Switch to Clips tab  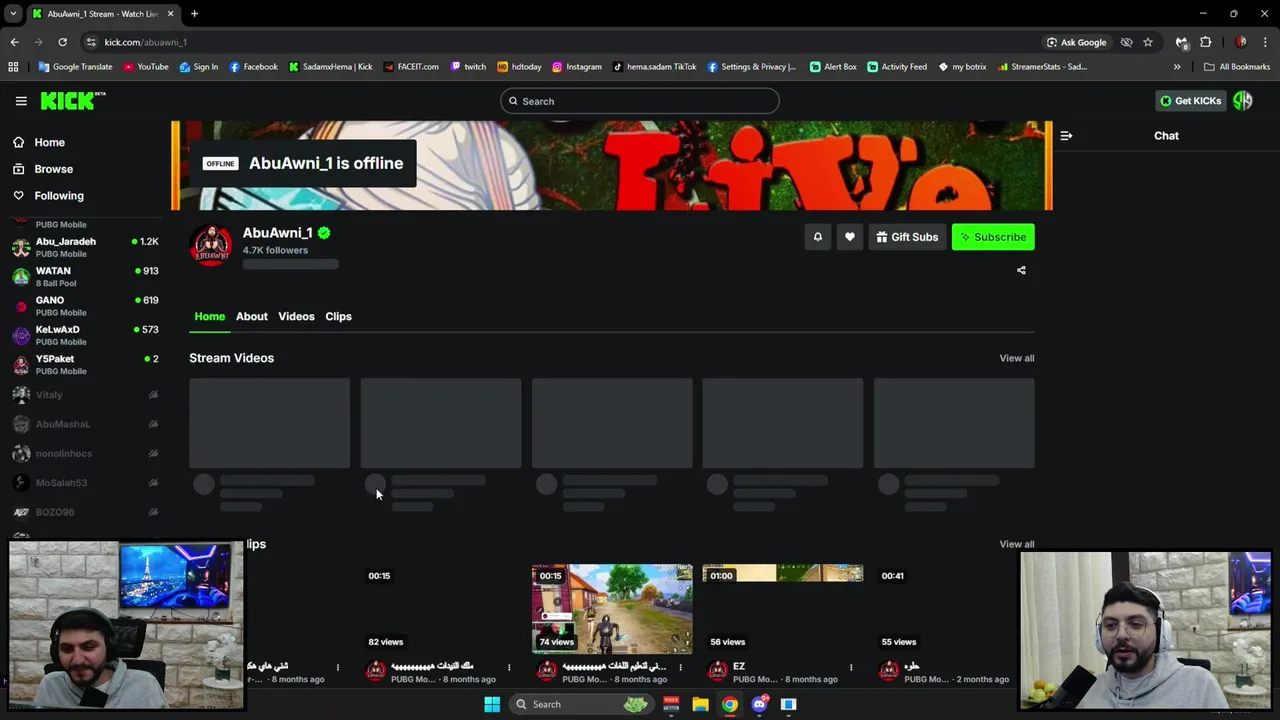(338, 316)
